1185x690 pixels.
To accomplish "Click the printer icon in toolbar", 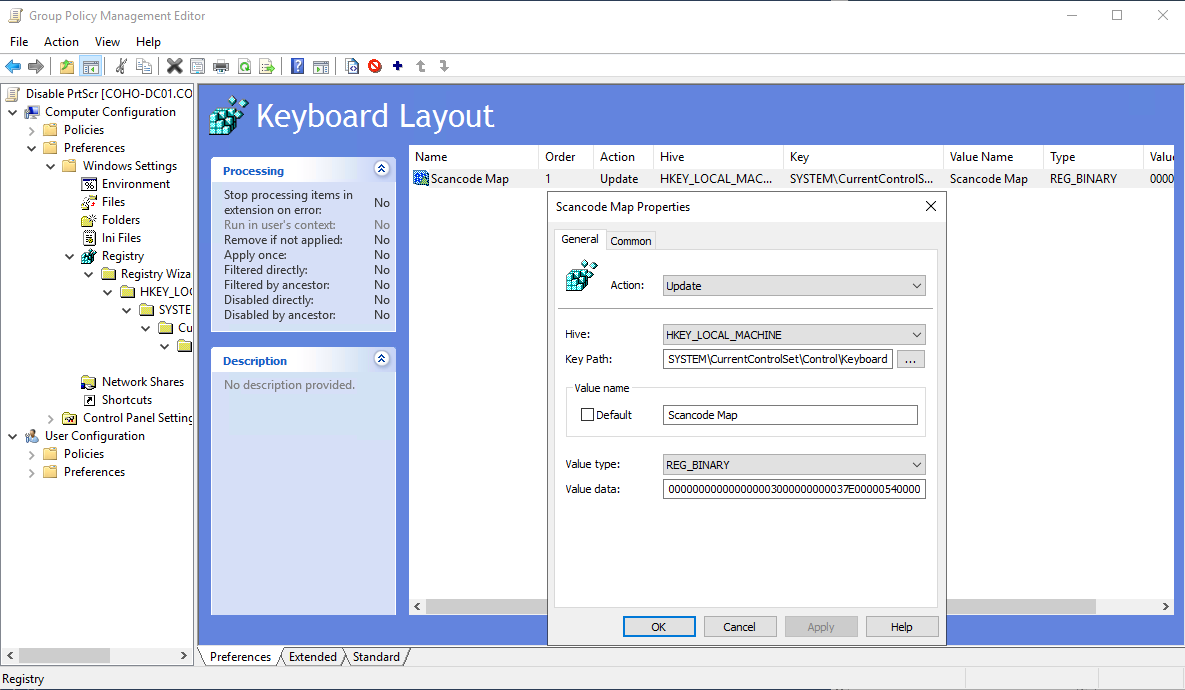I will (220, 67).
